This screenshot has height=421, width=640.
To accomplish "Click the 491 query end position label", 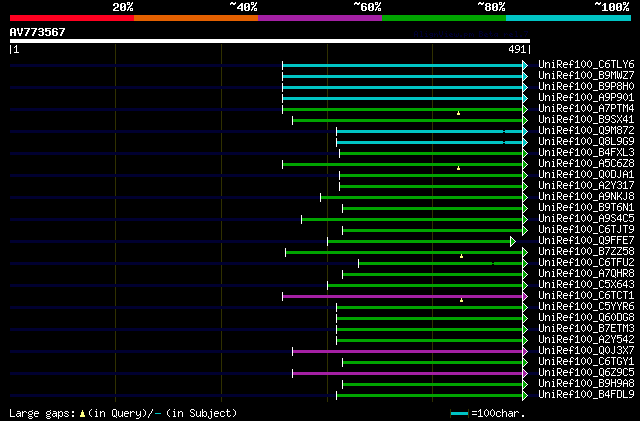I will [517, 49].
